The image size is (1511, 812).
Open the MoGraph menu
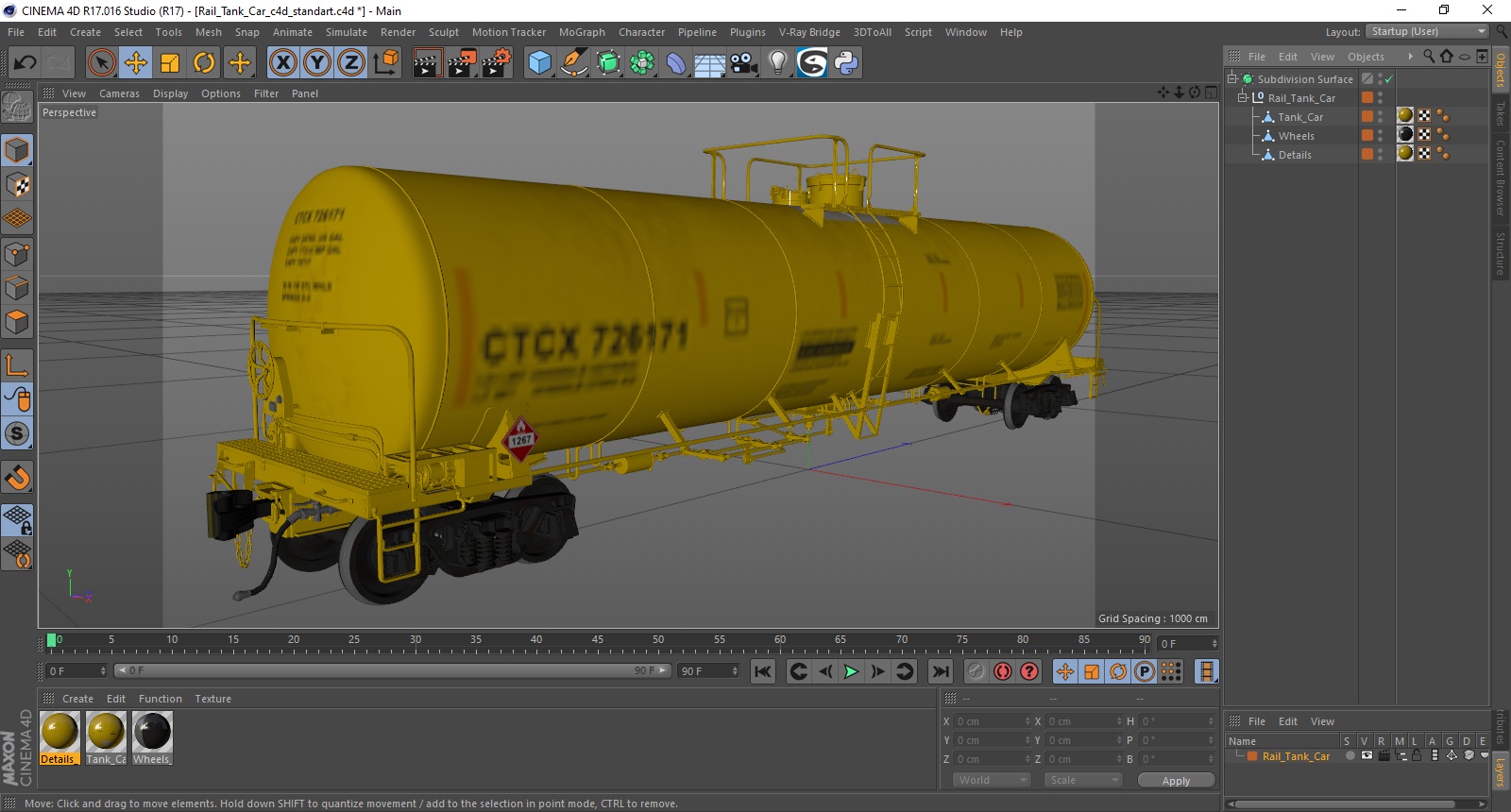click(582, 32)
